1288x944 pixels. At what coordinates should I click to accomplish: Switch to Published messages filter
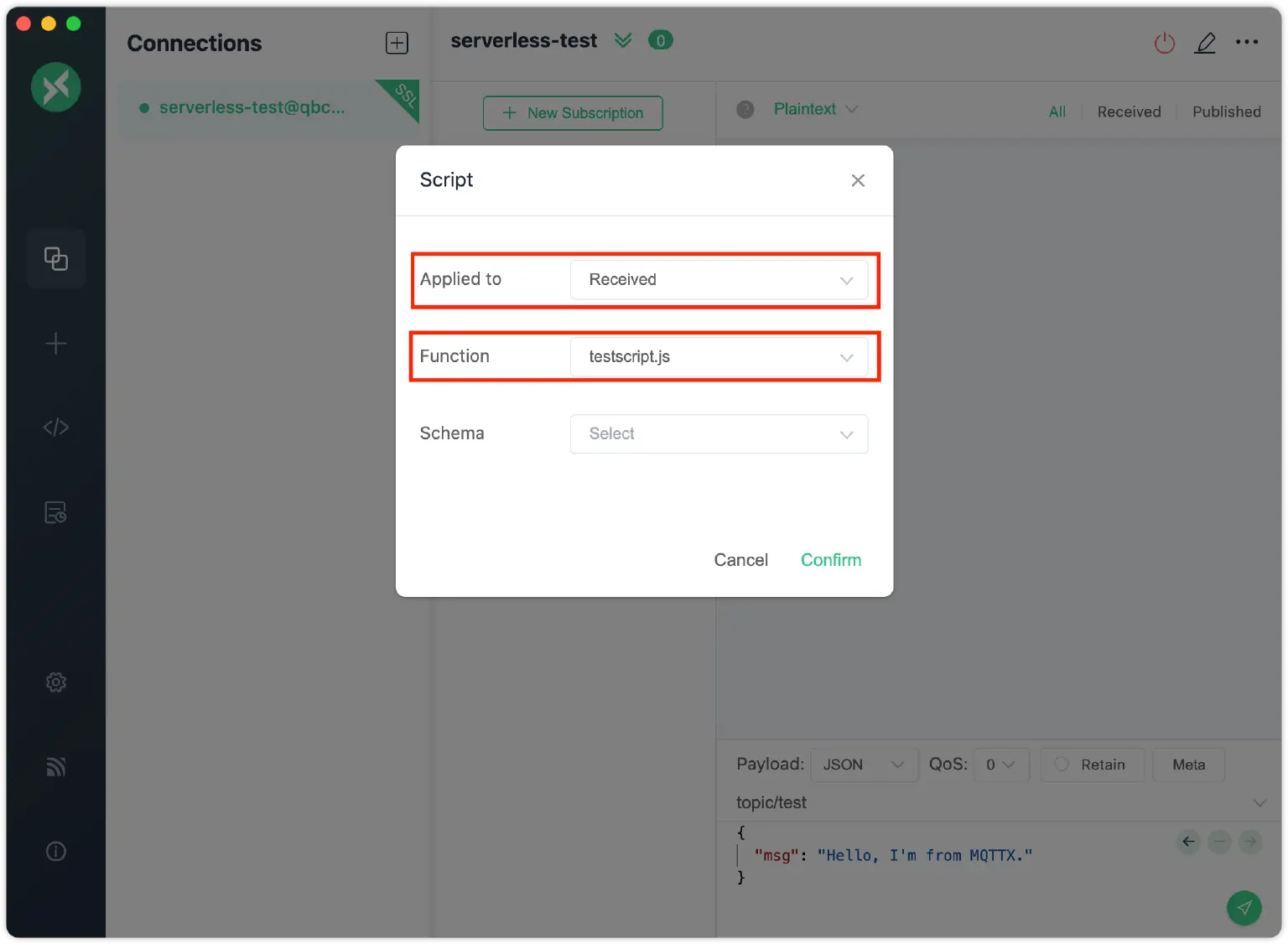[x=1226, y=112]
